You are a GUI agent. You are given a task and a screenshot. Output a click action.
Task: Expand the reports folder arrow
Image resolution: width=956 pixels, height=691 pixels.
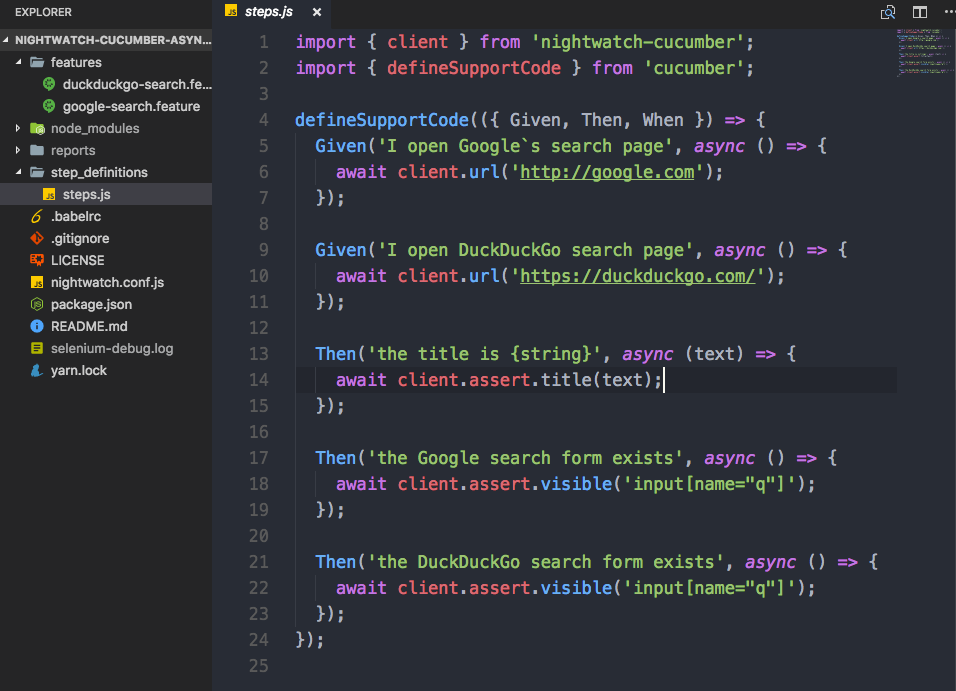tap(18, 150)
